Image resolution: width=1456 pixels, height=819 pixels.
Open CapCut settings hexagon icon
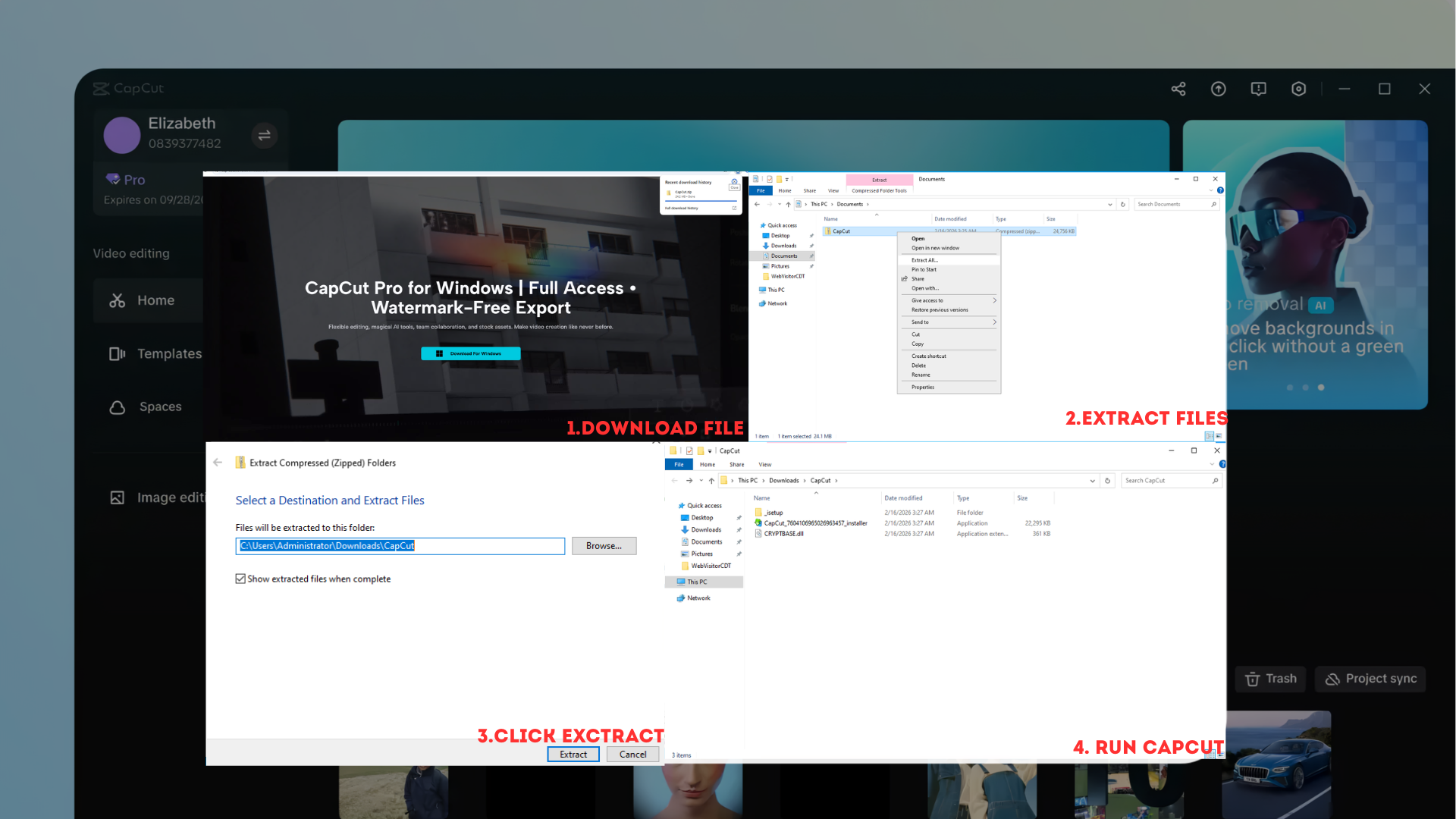click(x=1298, y=89)
